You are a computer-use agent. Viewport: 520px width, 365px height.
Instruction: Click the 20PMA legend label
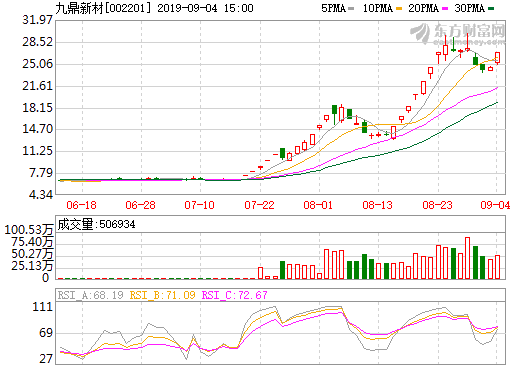click(423, 8)
